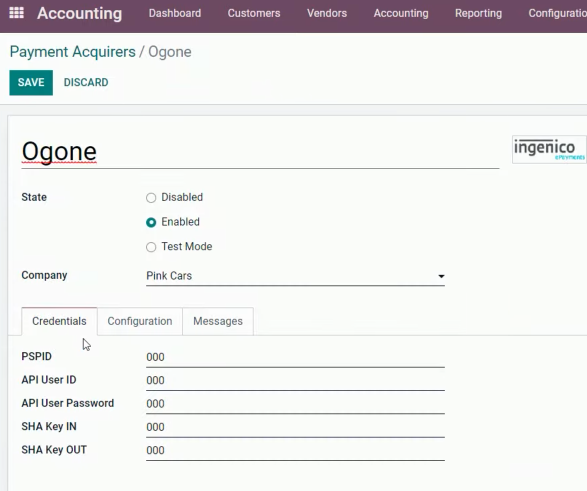The width and height of the screenshot is (587, 491).
Task: Open the Company field showing Pink Cars
Action: pos(295,276)
